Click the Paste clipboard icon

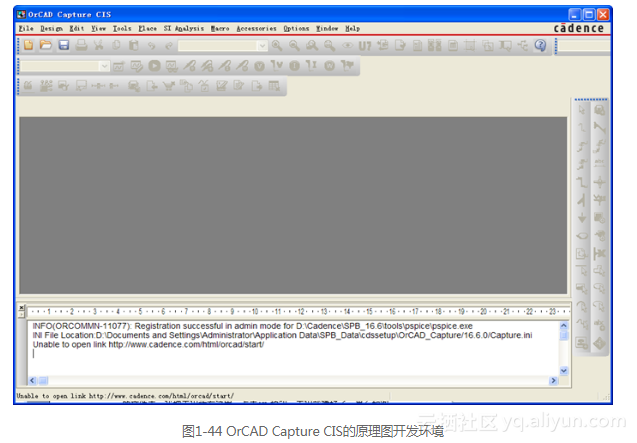click(x=134, y=45)
